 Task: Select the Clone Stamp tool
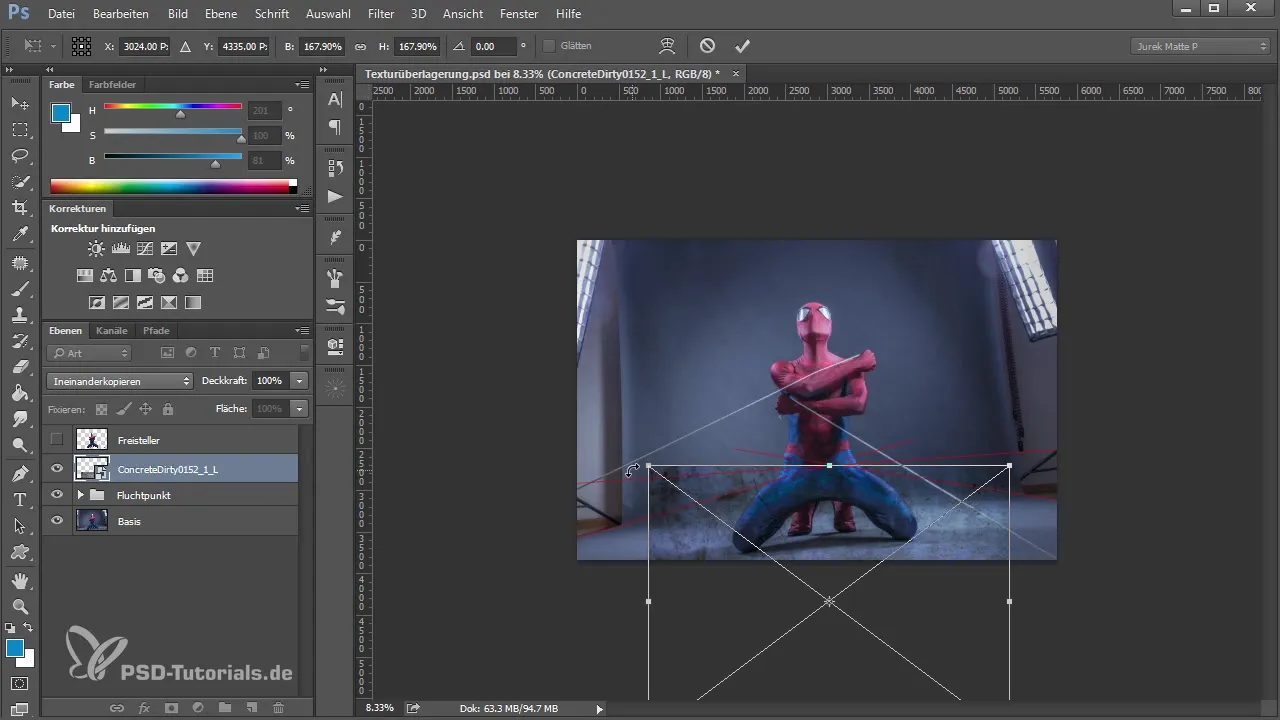[20, 315]
